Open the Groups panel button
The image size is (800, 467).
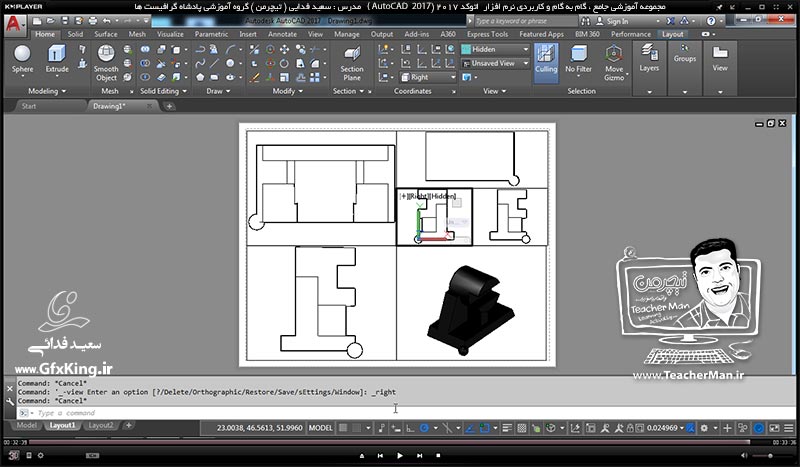click(x=684, y=68)
